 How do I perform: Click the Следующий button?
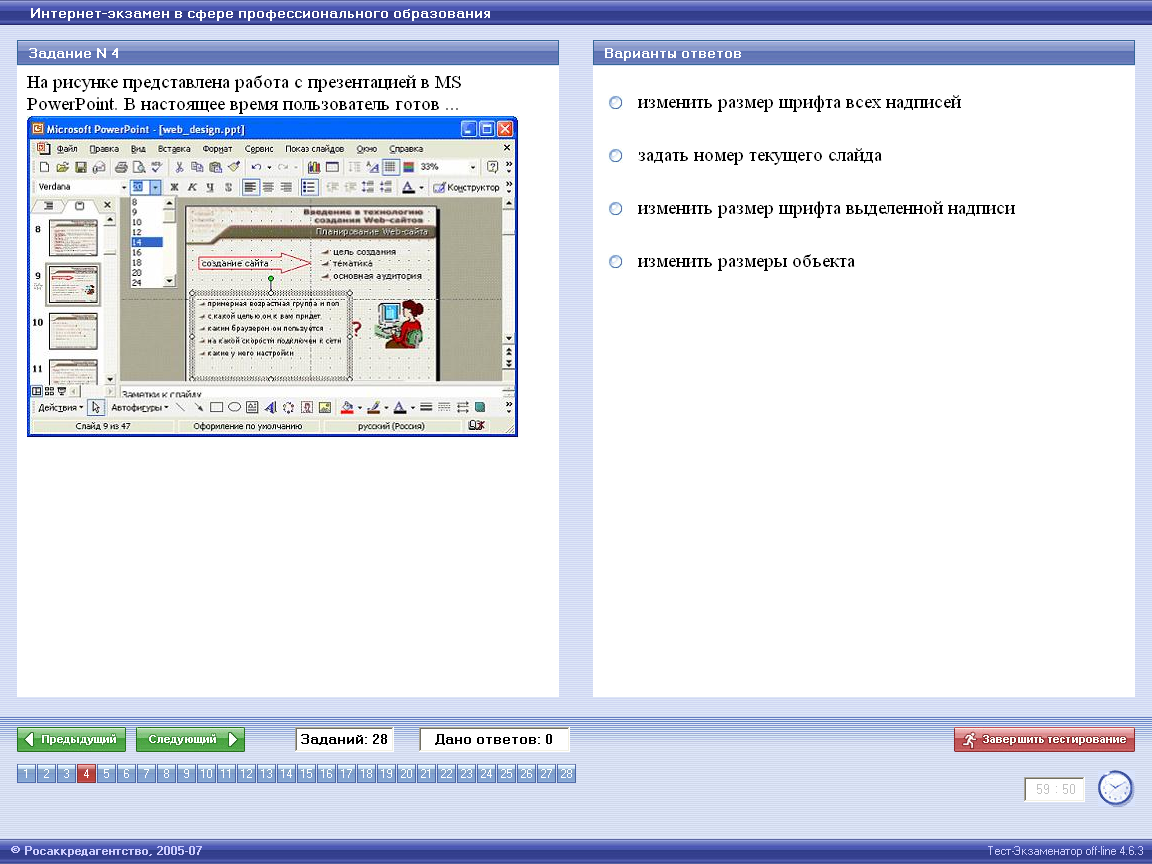(190, 739)
